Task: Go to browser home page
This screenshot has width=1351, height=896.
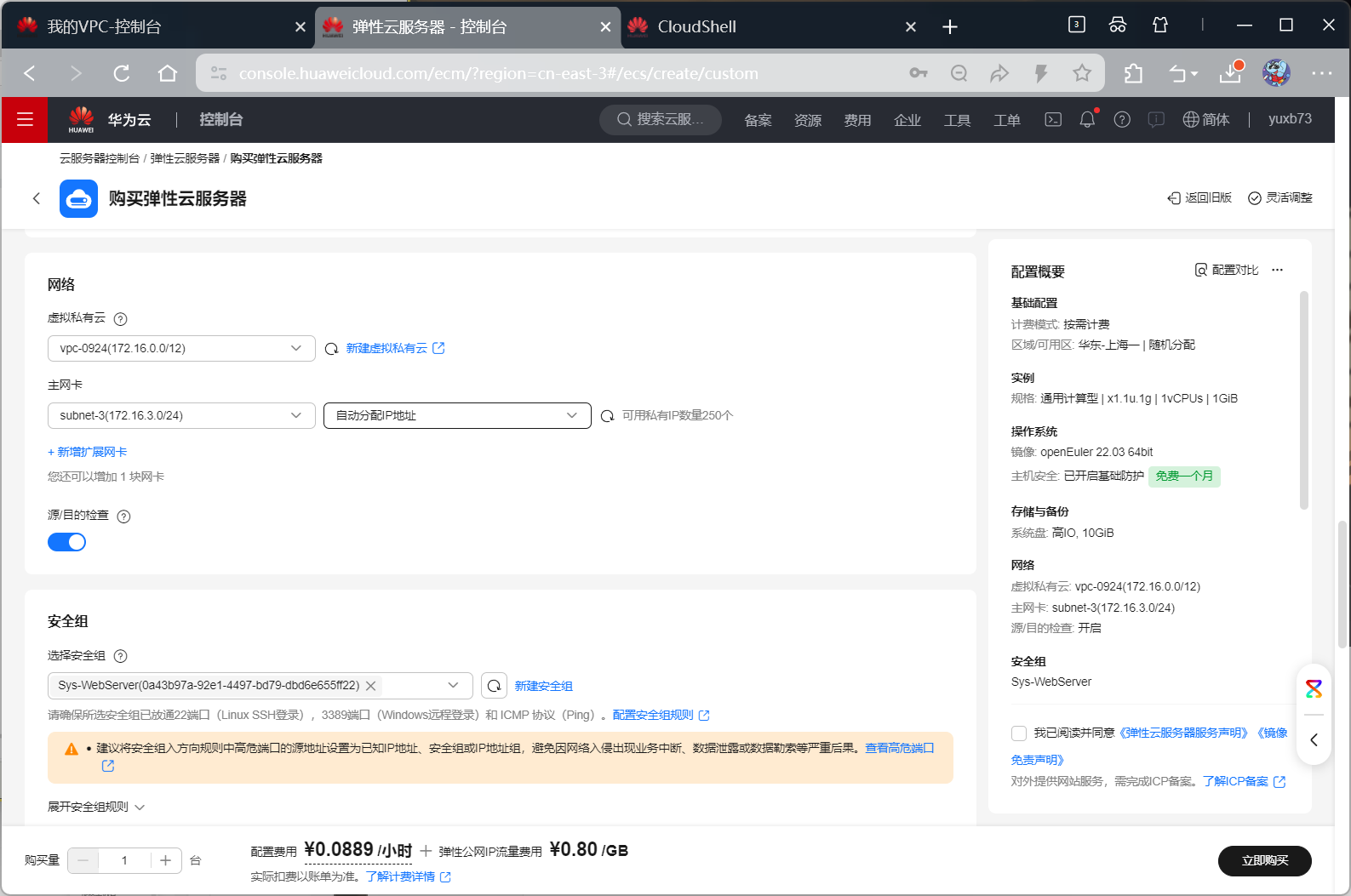Action: (x=168, y=73)
